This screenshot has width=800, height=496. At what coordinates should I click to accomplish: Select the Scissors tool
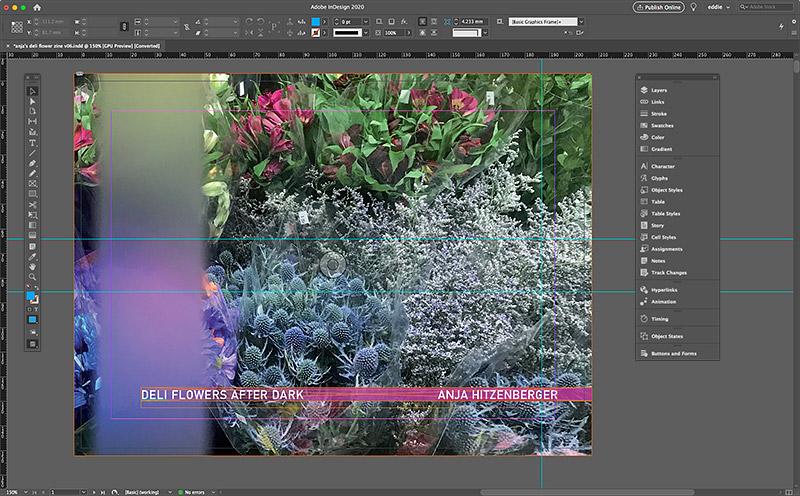(x=33, y=205)
